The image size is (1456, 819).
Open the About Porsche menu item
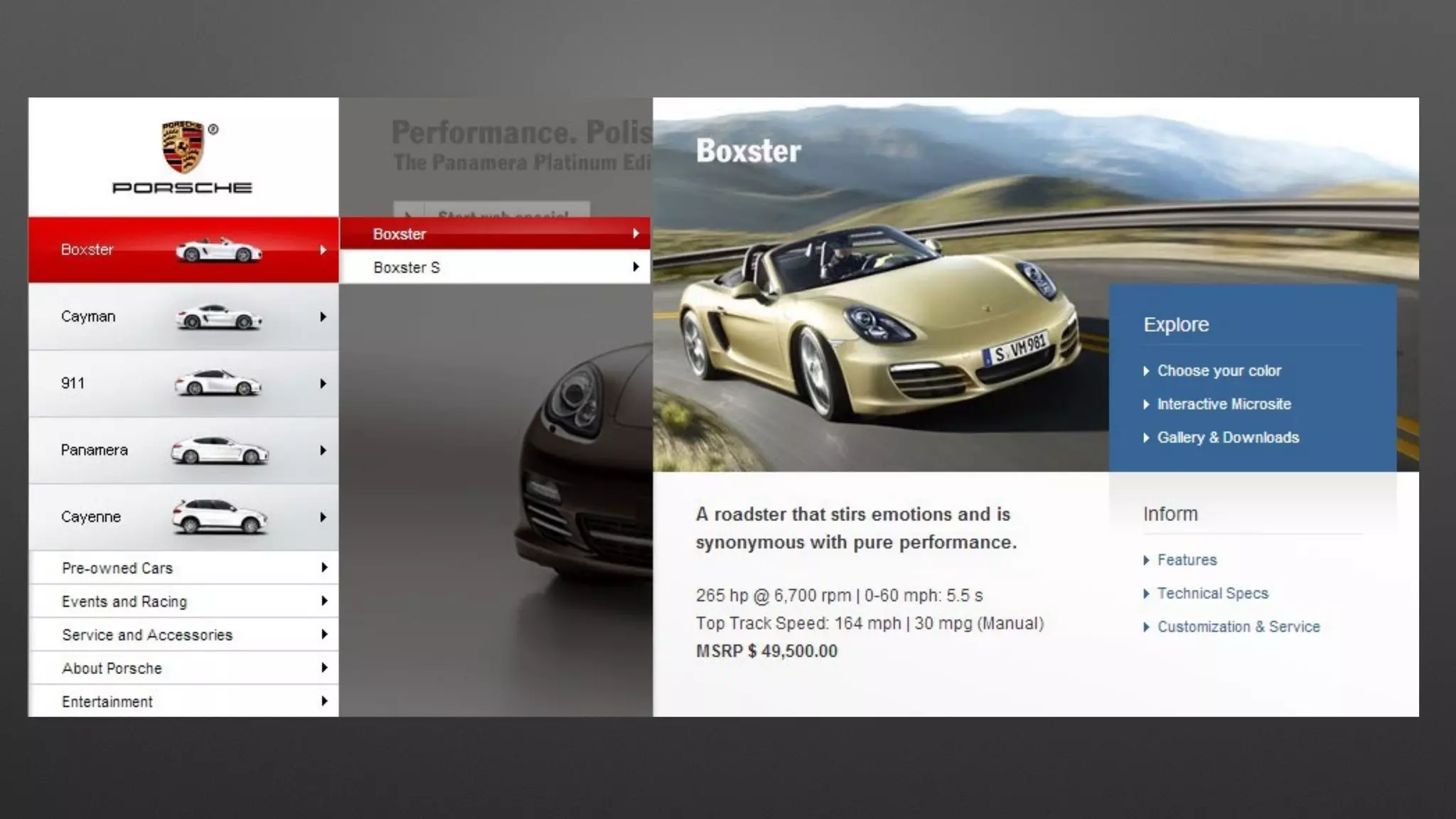coord(112,668)
